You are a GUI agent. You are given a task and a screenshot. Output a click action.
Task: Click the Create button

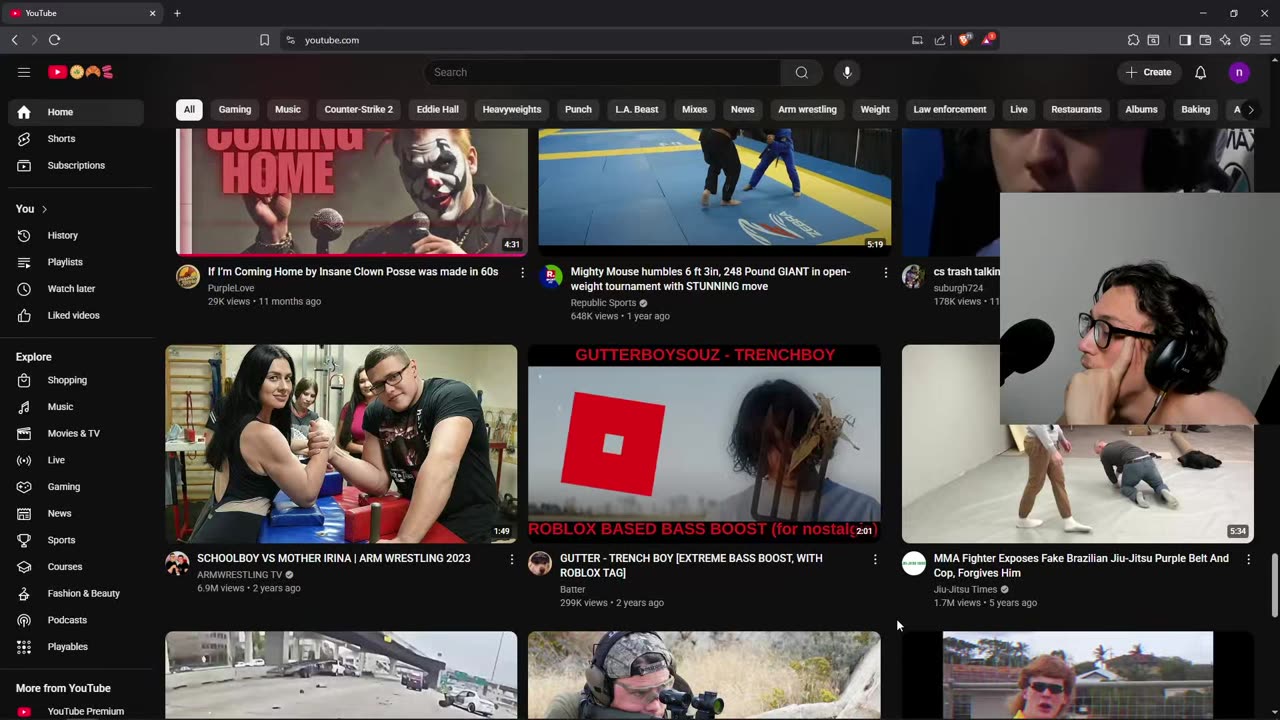(1148, 72)
